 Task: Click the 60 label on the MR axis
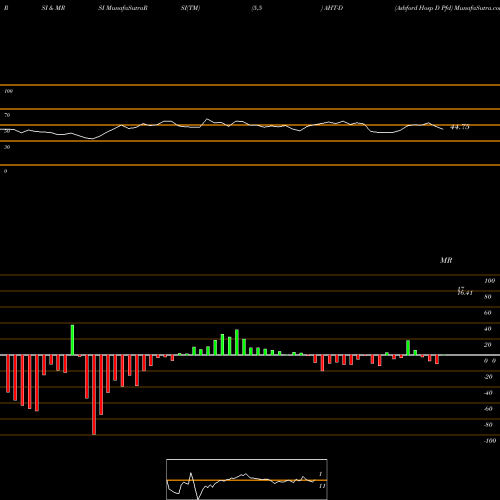tap(487, 313)
